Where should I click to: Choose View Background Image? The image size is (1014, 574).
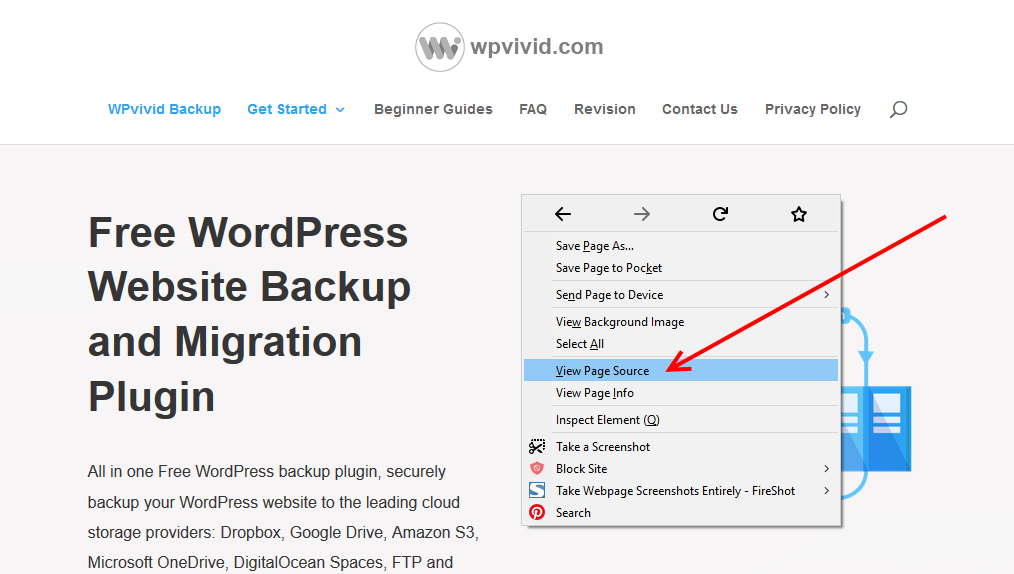click(681, 322)
